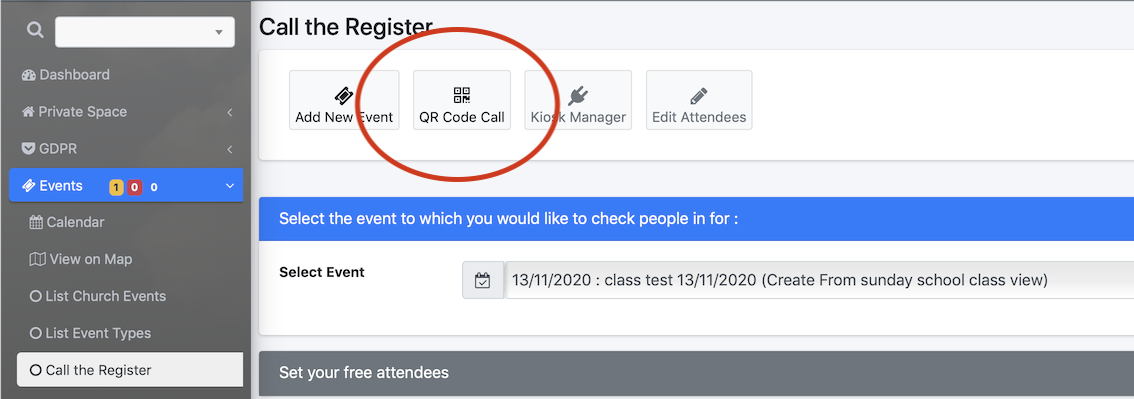The width and height of the screenshot is (1134, 399).
Task: Open Calendar in the sidebar
Action: 67,223
